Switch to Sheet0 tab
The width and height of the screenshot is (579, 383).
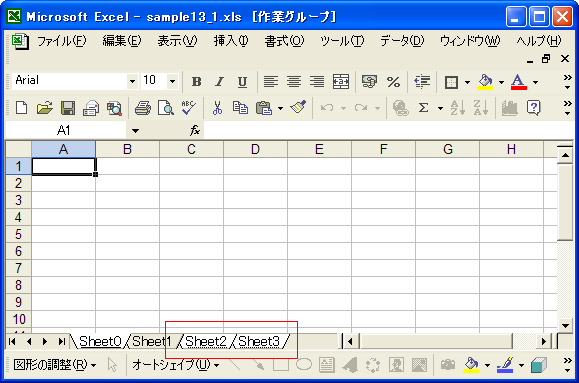point(100,342)
